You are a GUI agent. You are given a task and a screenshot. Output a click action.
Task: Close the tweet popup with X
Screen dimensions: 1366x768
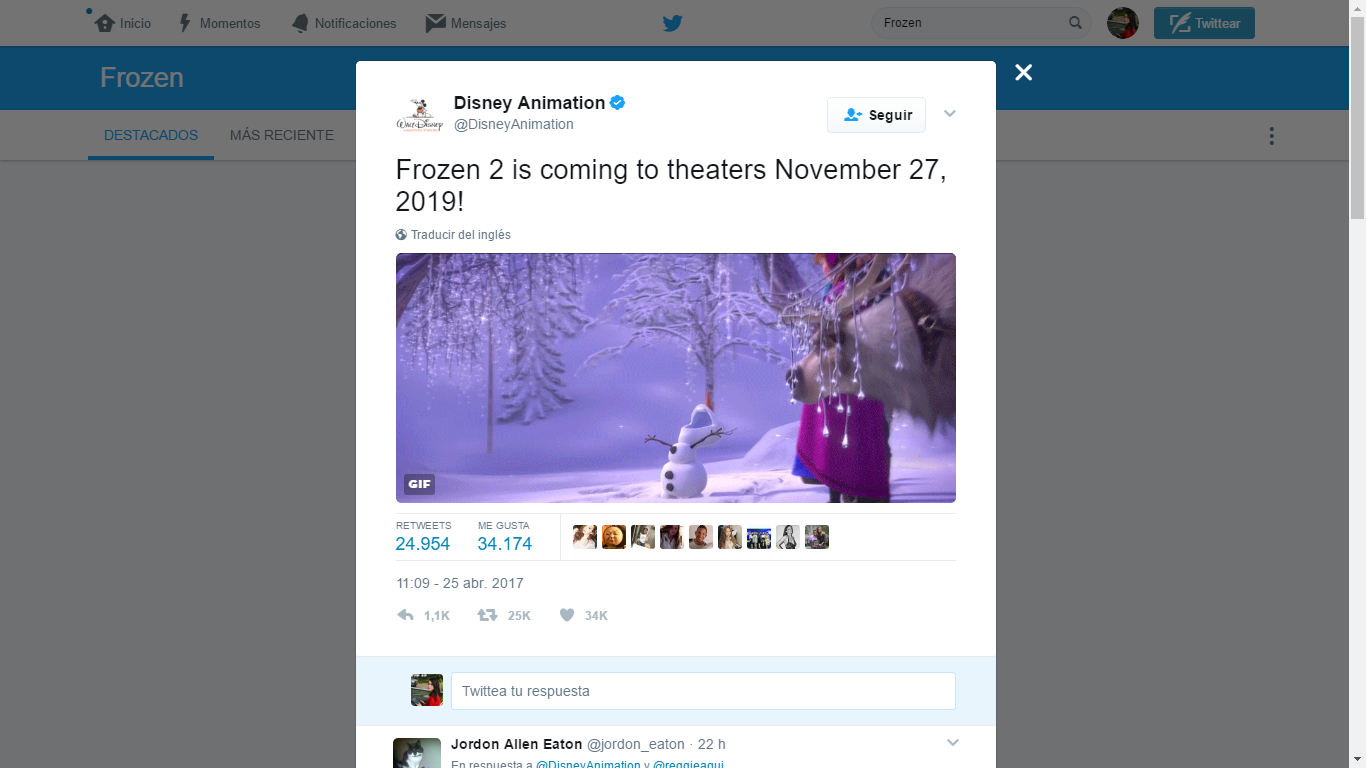pyautogui.click(x=1023, y=72)
